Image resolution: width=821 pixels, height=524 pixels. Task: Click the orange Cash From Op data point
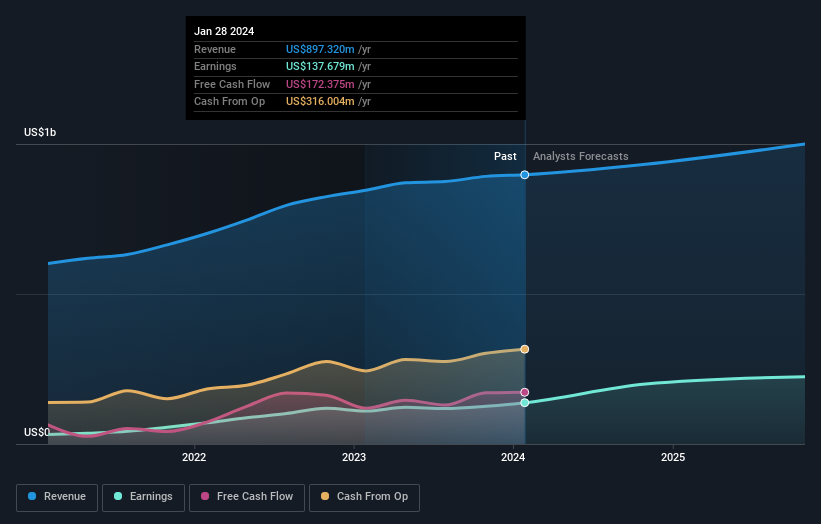tap(525, 349)
